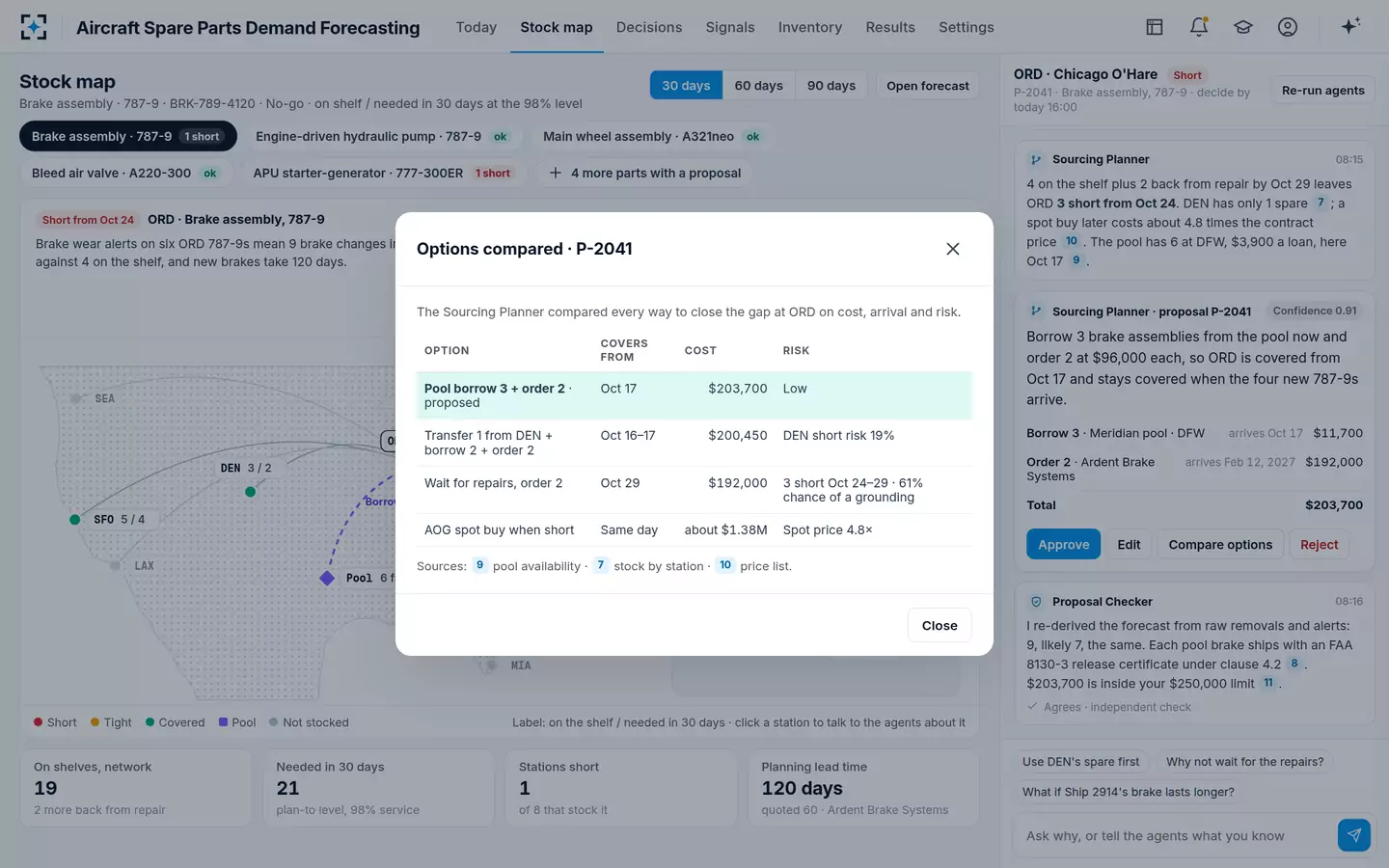Edit the proposal

point(1129,544)
